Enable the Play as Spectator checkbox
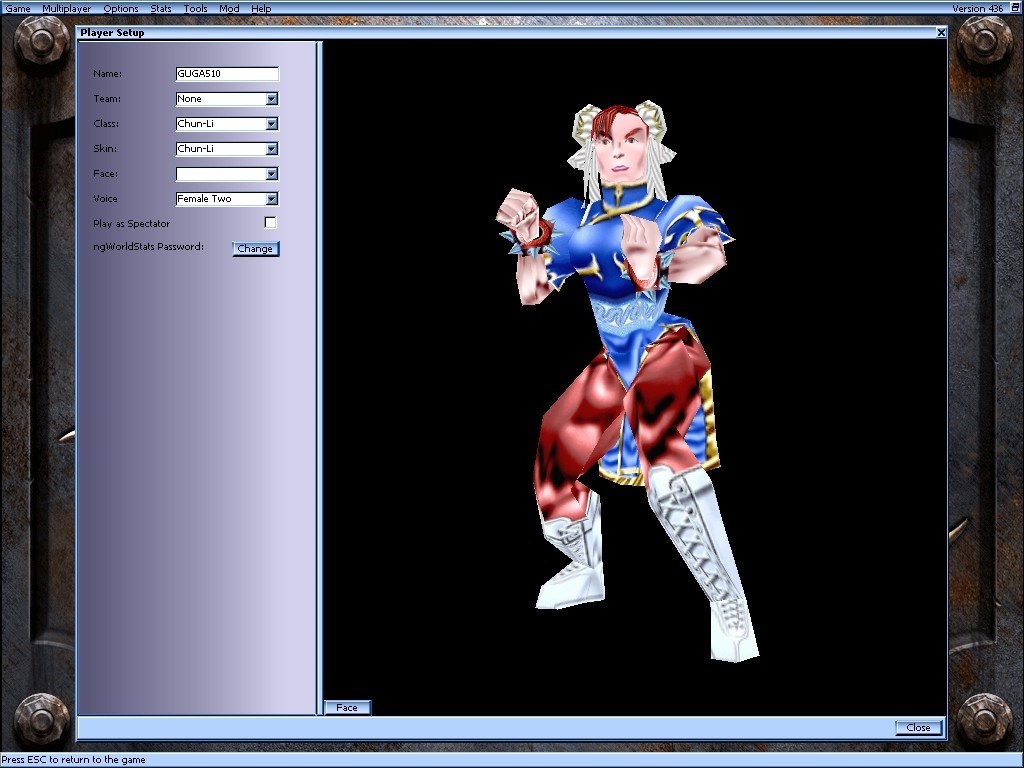Viewport: 1024px width, 768px height. (x=270, y=223)
